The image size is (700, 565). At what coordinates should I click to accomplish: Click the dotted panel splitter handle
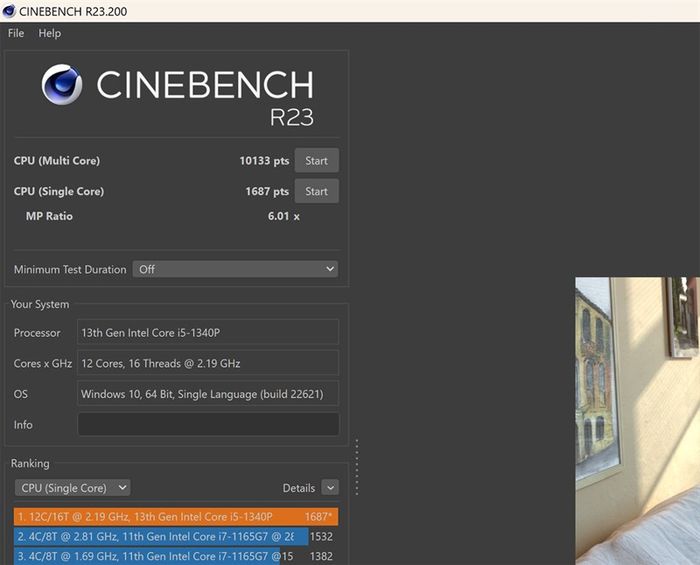pyautogui.click(x=357, y=467)
